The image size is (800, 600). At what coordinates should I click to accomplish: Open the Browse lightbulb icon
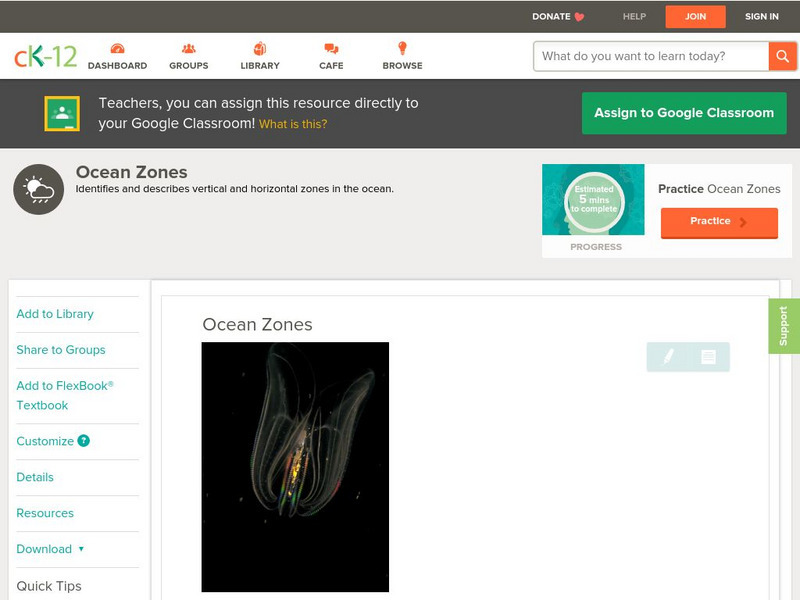point(403,48)
